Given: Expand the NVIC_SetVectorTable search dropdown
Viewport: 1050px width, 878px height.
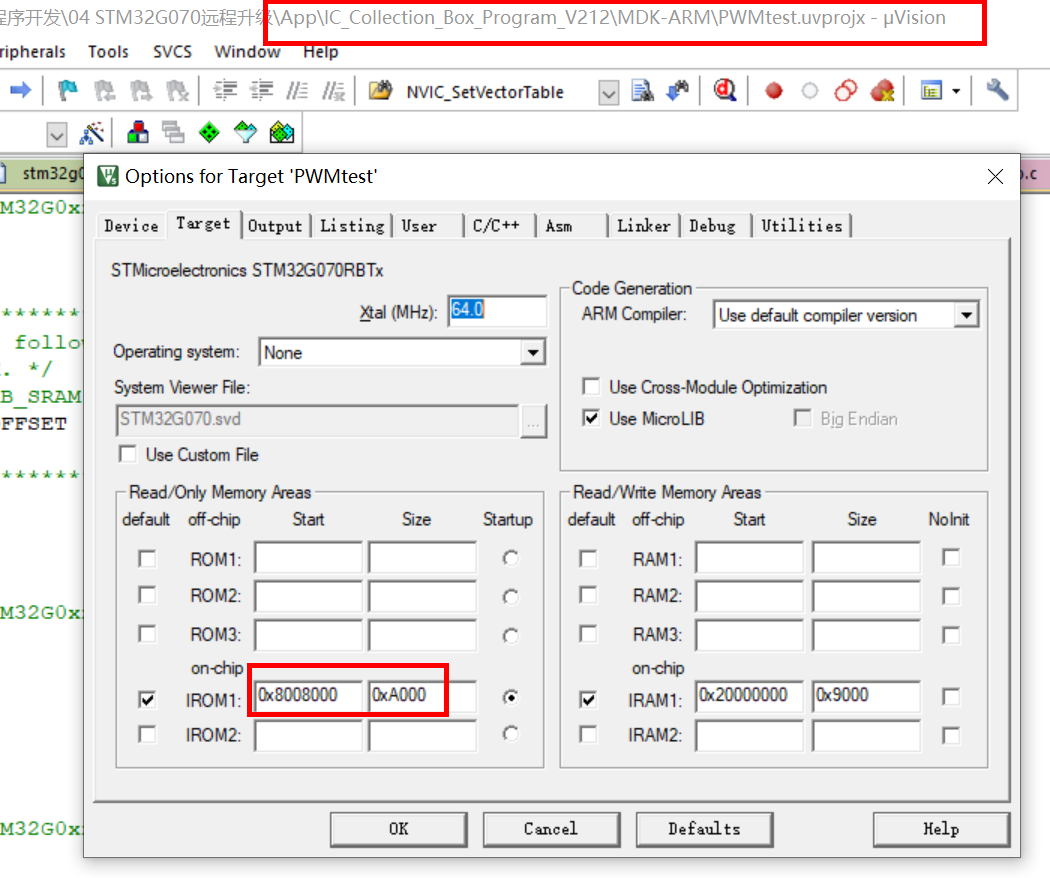Looking at the screenshot, I should click(609, 92).
